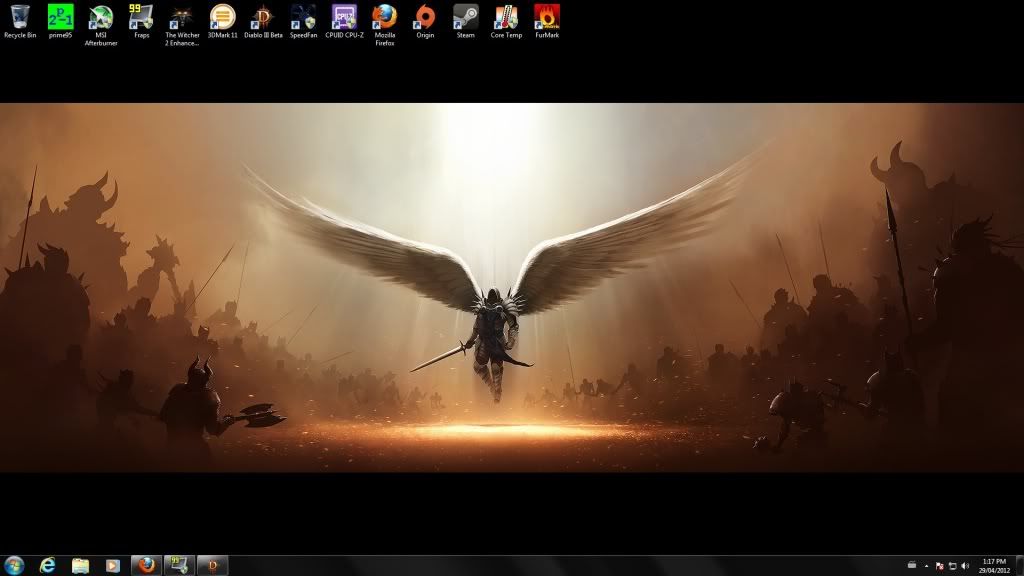Image resolution: width=1024 pixels, height=576 pixels.
Task: Select the MSI Afterburner desktop shortcut
Action: click(x=101, y=25)
